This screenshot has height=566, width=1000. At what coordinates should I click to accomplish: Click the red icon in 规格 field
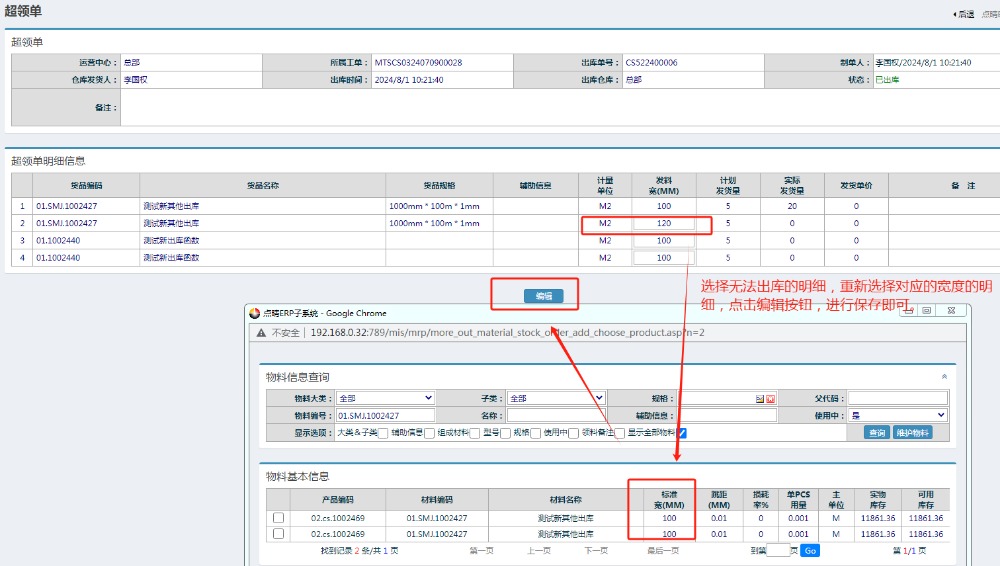point(771,398)
